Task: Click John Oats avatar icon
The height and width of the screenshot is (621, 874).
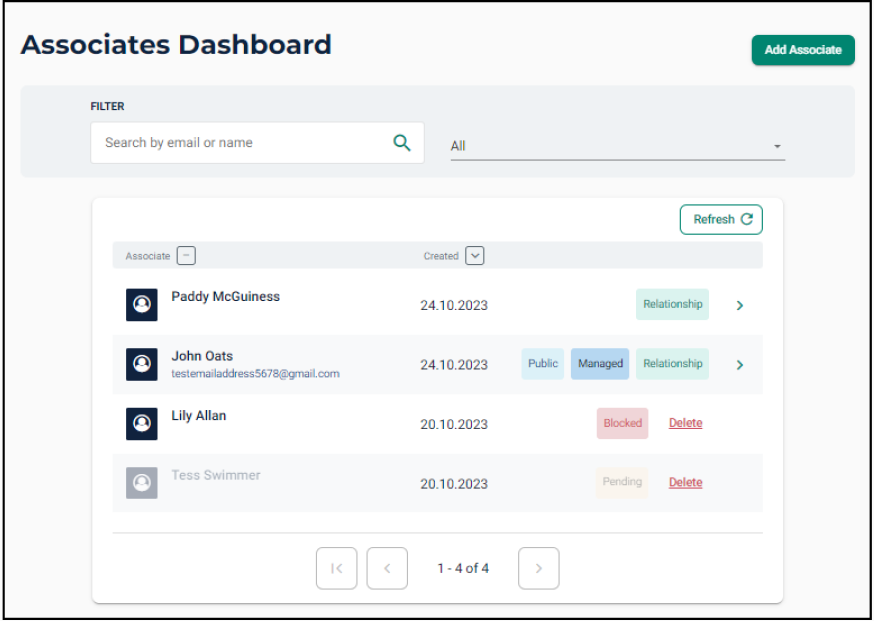Action: coord(142,364)
